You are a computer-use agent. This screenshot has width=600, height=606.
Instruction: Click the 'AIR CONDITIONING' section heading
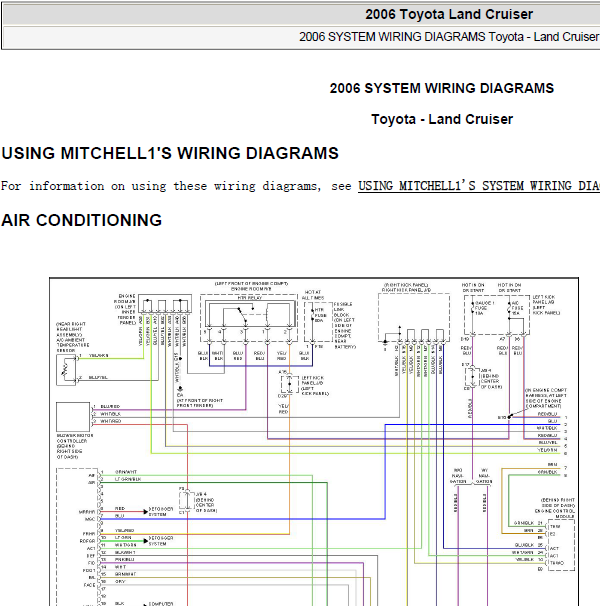coord(82,220)
